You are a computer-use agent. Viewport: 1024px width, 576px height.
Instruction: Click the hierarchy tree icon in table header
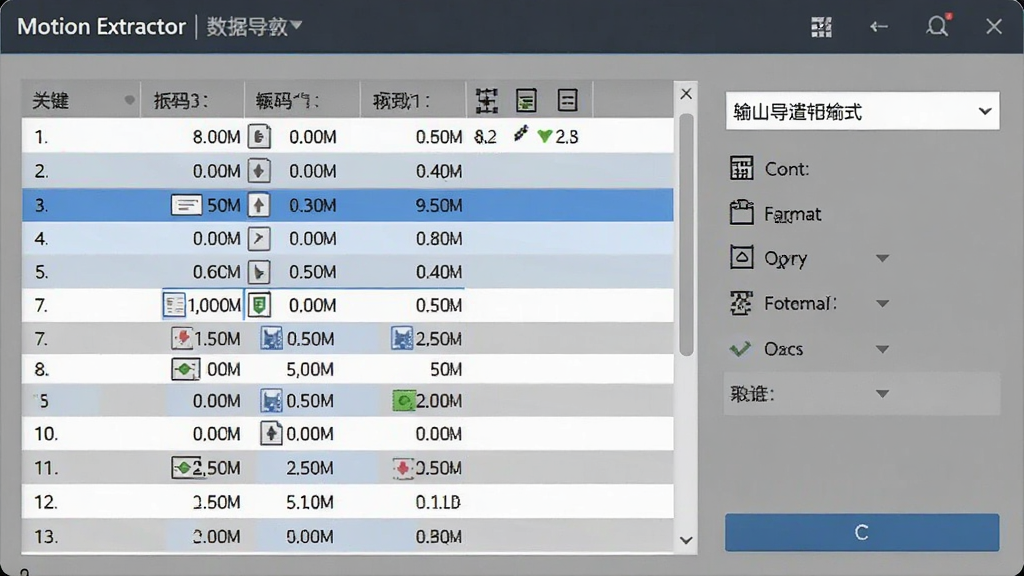(487, 101)
